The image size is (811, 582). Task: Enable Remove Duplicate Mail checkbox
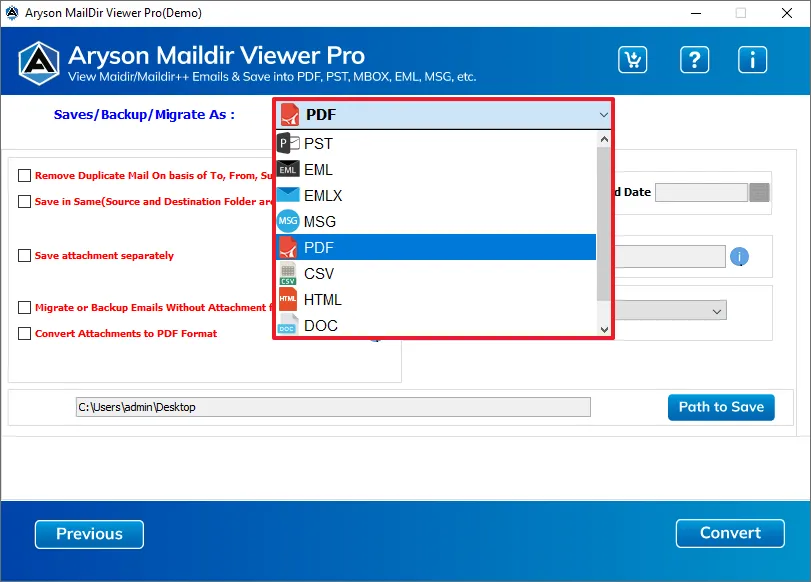coord(24,175)
